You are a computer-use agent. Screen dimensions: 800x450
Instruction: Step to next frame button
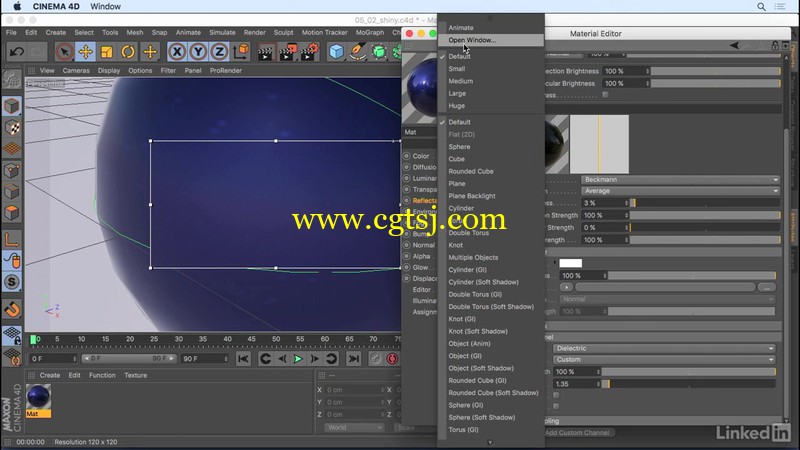[x=314, y=359]
